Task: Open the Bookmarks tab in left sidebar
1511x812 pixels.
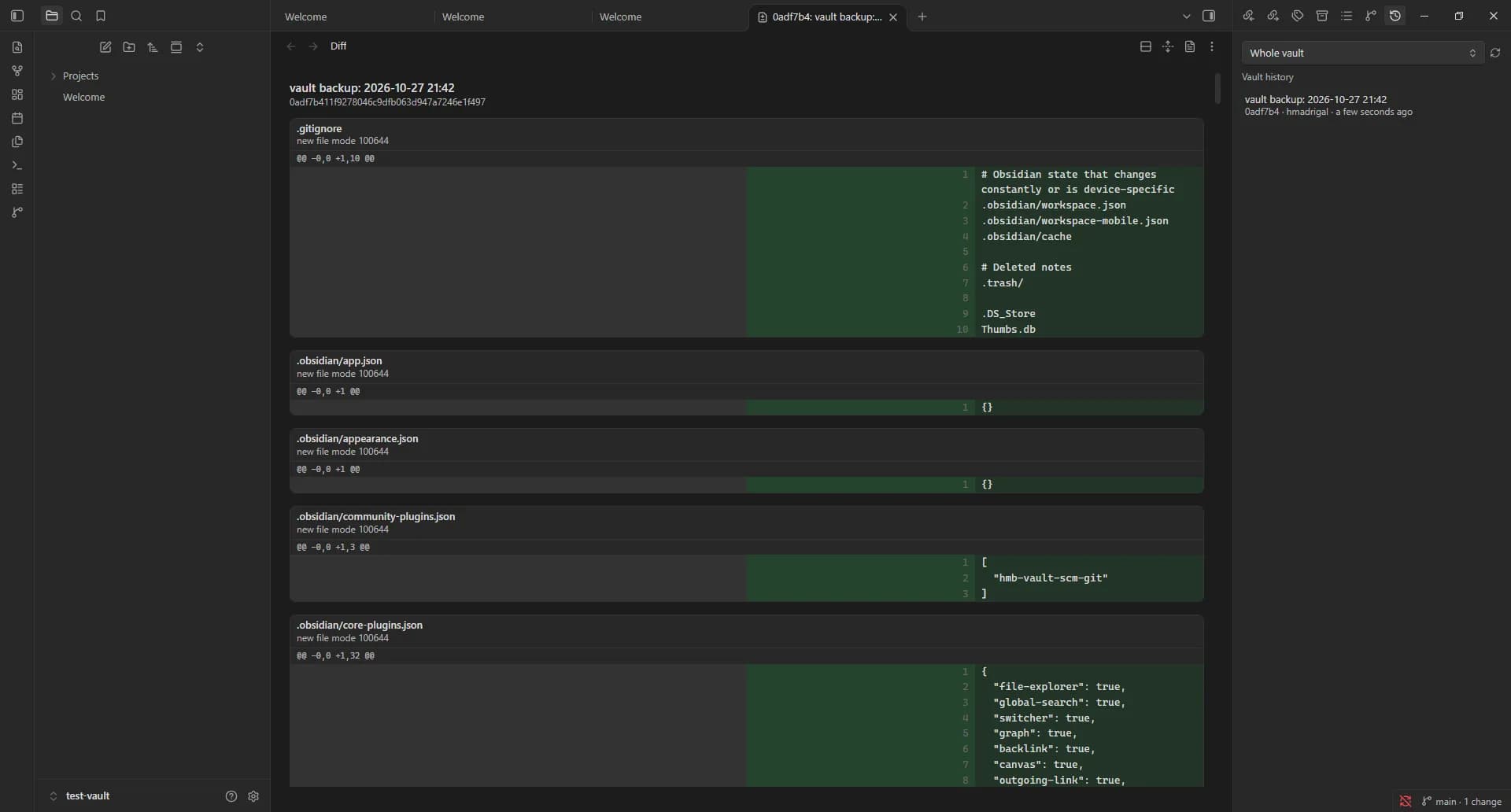Action: [101, 16]
